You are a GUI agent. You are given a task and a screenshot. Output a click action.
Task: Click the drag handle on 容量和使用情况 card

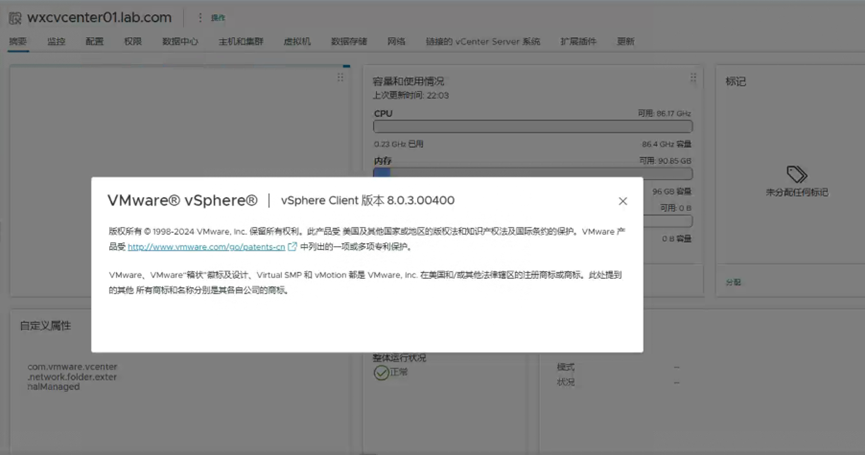click(x=693, y=78)
